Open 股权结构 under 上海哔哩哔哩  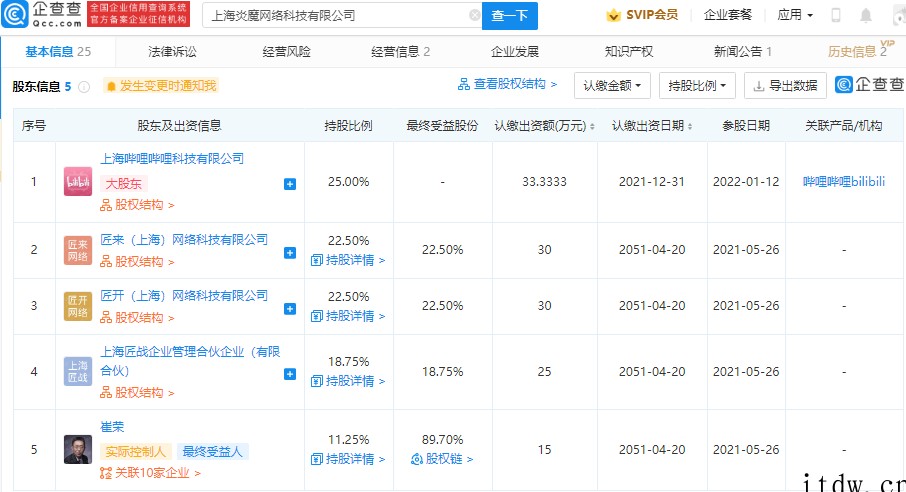pyautogui.click(x=137, y=205)
